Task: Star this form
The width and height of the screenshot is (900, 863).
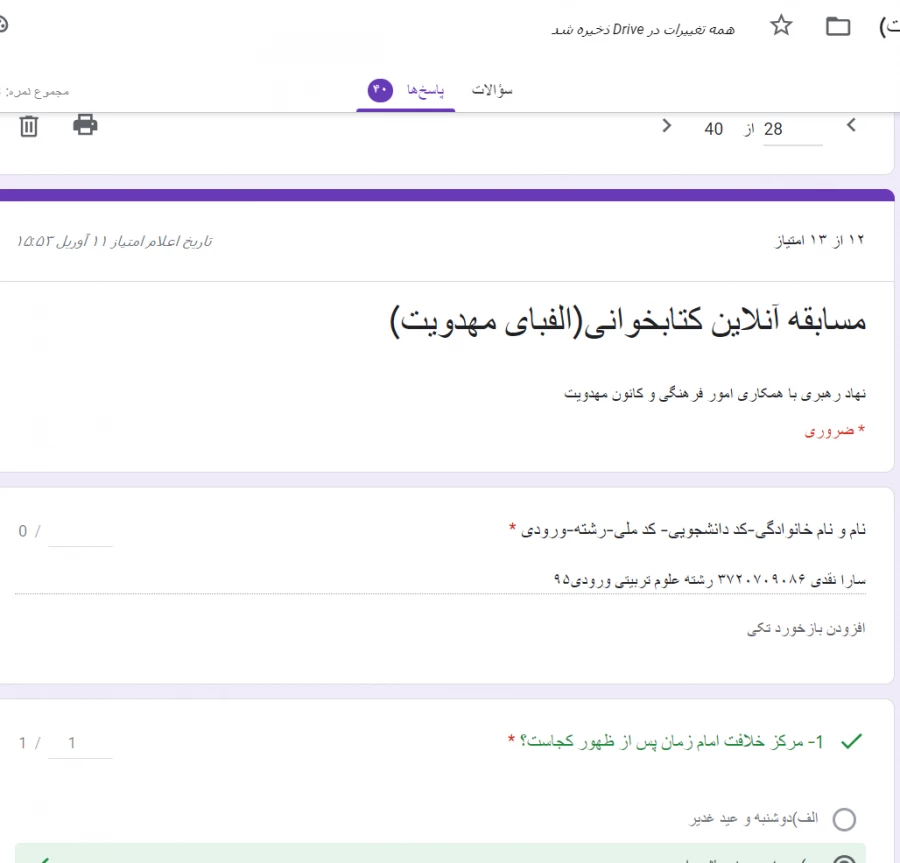Action: coord(781,25)
